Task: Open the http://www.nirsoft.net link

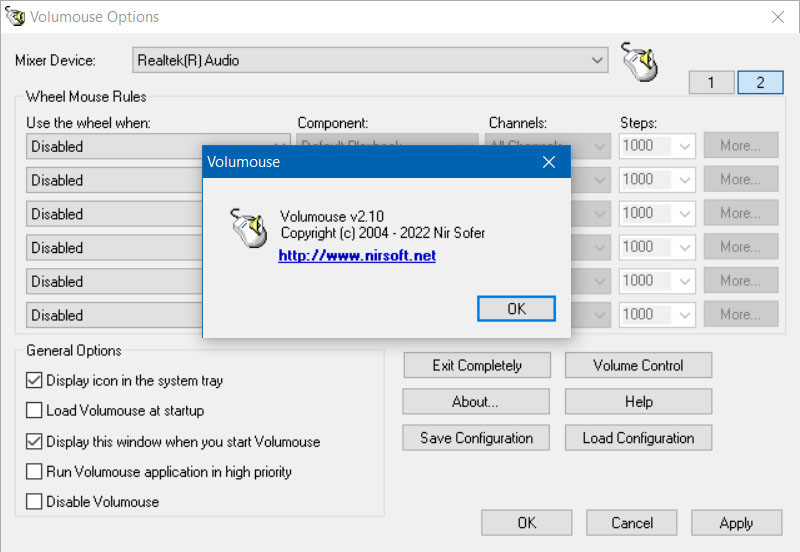Action: (x=357, y=255)
